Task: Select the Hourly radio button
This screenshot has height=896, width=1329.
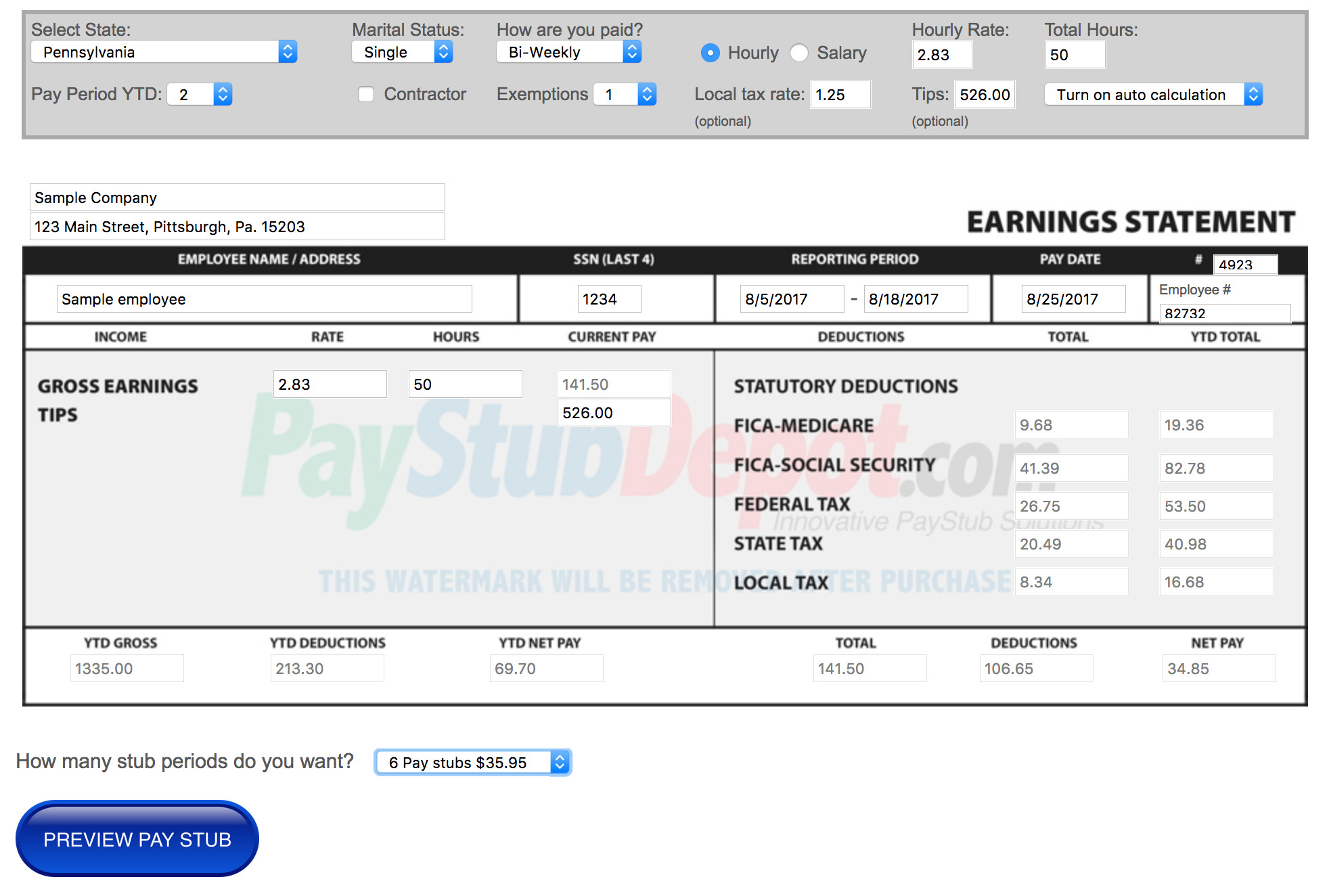Action: tap(710, 53)
